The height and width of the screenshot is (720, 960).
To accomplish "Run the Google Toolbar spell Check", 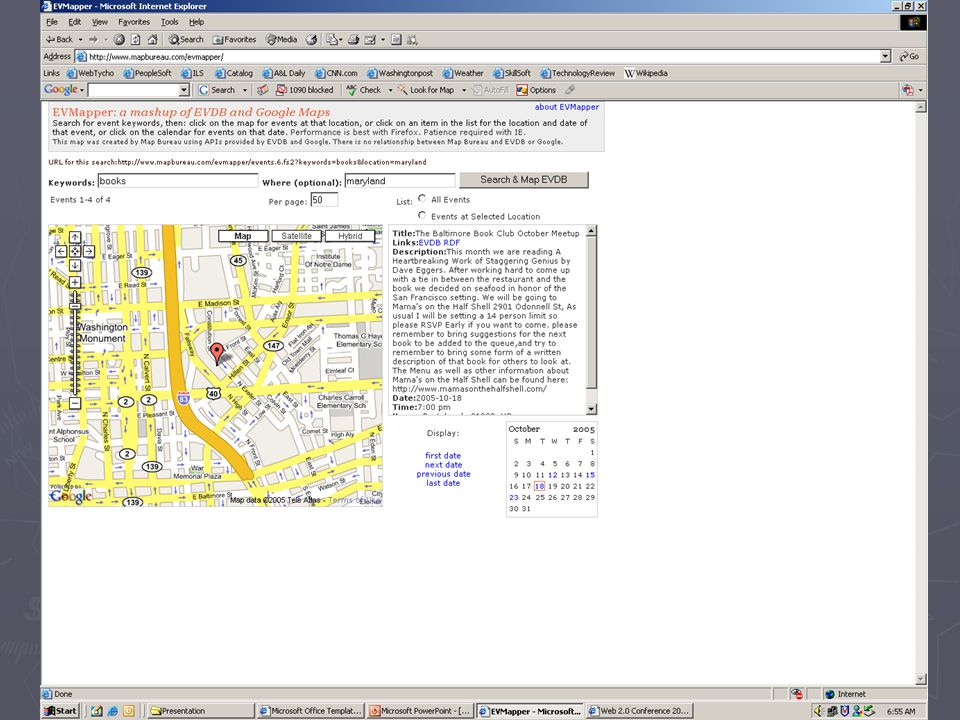I will point(364,90).
